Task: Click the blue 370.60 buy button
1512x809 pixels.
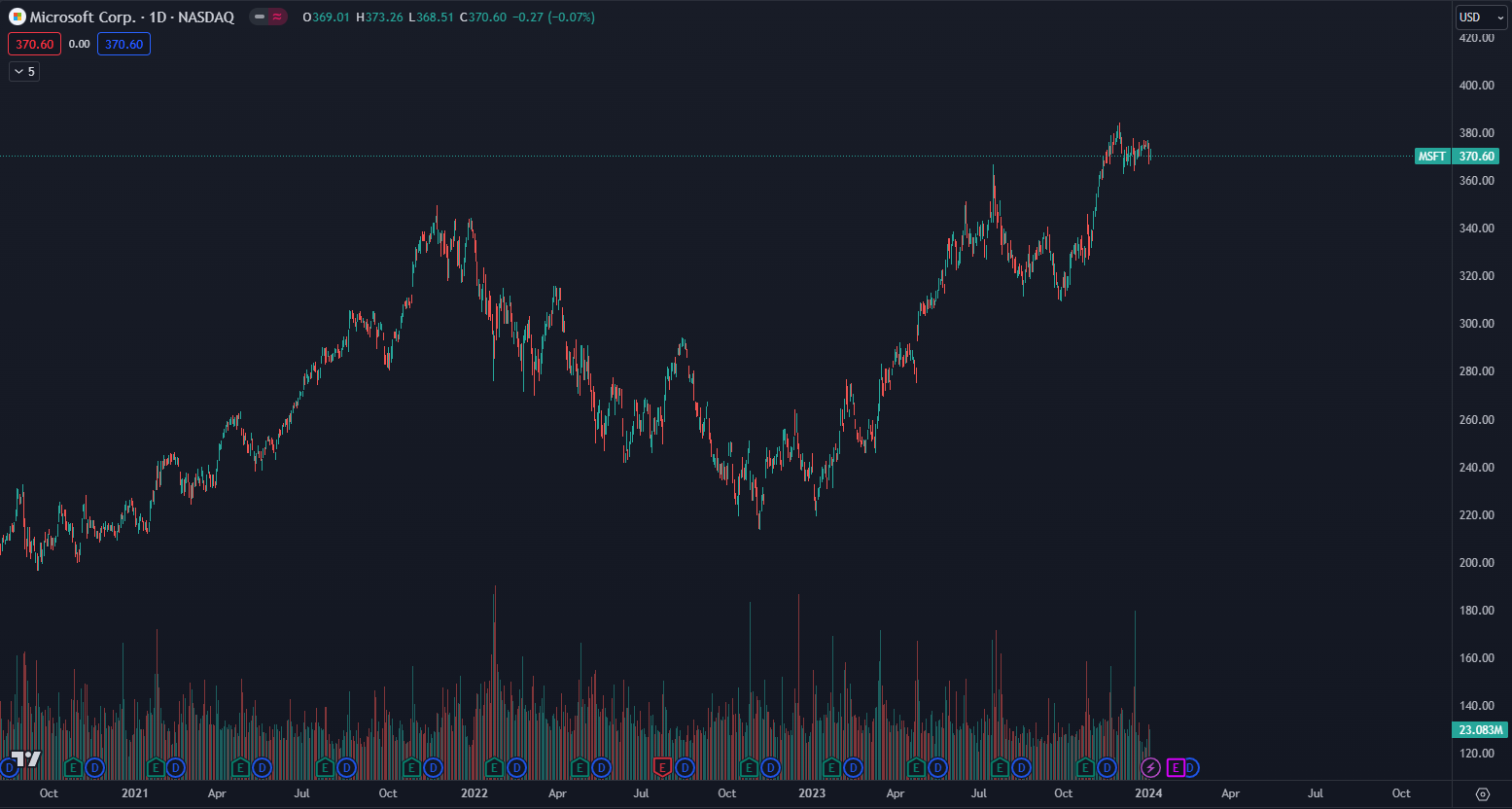Action: [123, 44]
